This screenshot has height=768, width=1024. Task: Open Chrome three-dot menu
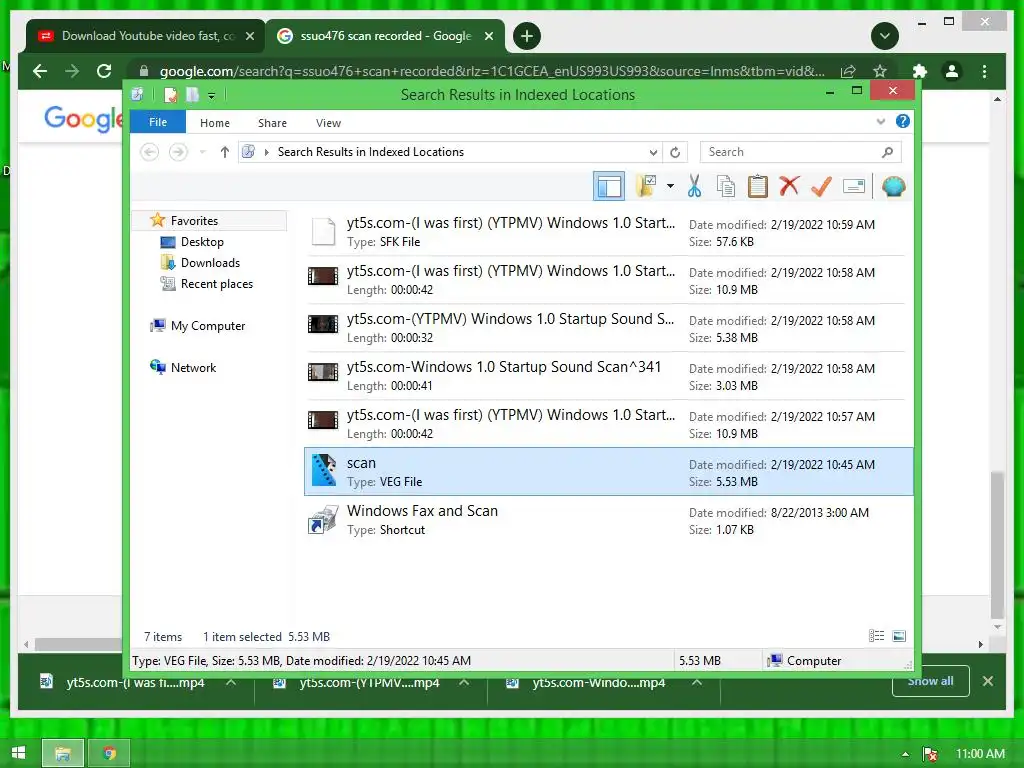click(985, 71)
